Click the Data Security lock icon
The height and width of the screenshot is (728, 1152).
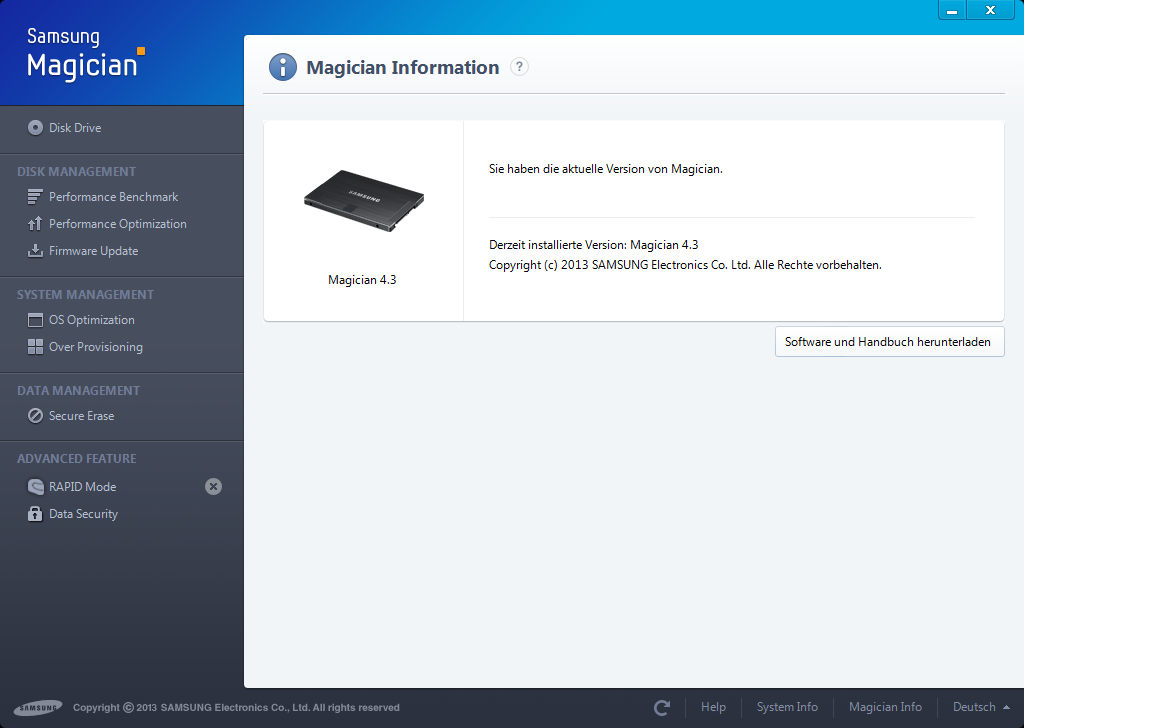pos(35,513)
